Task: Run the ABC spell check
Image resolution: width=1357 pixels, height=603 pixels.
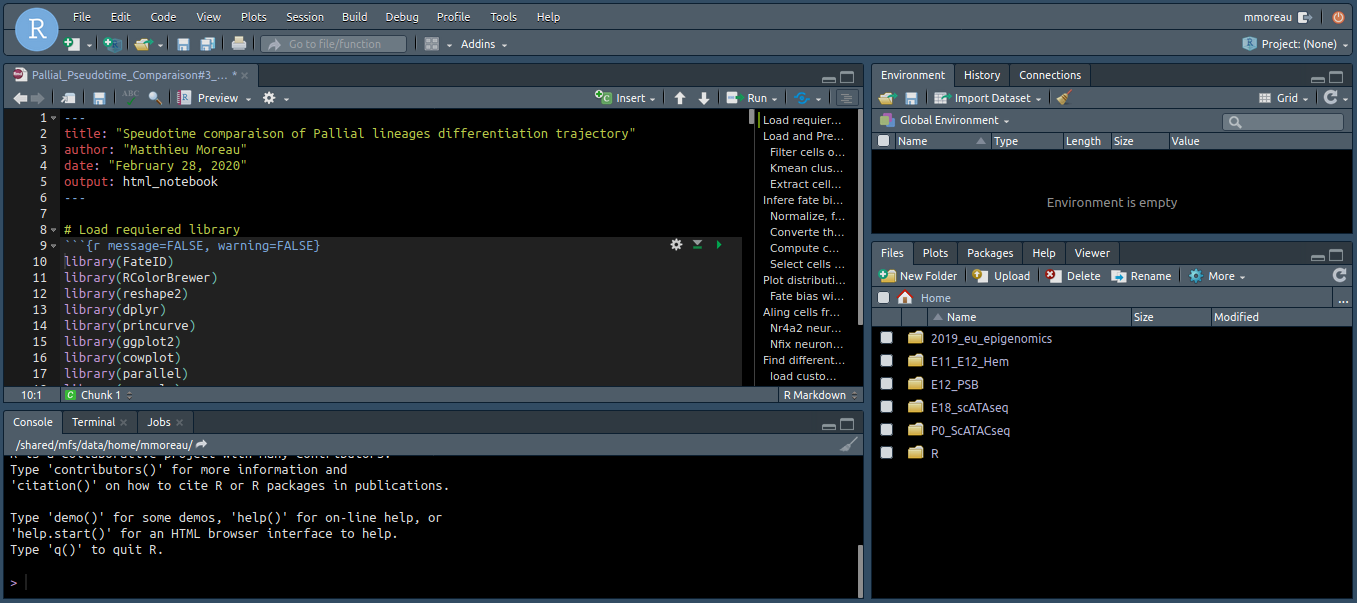Action: [130, 97]
